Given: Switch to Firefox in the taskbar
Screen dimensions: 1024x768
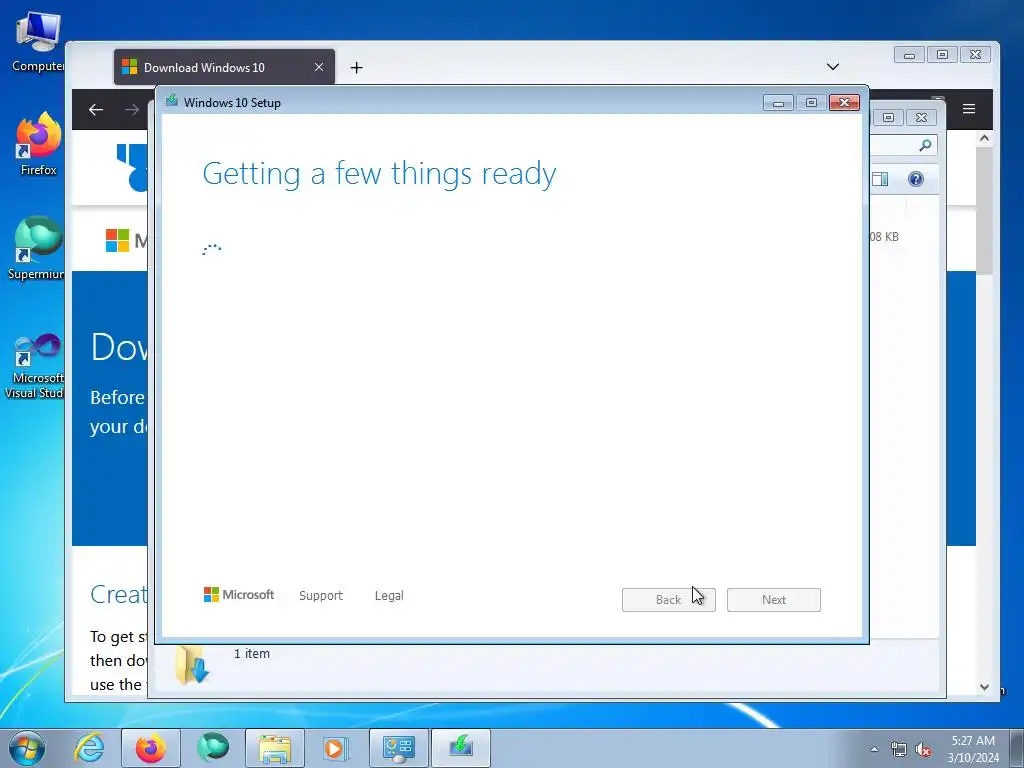Looking at the screenshot, I should [x=151, y=748].
